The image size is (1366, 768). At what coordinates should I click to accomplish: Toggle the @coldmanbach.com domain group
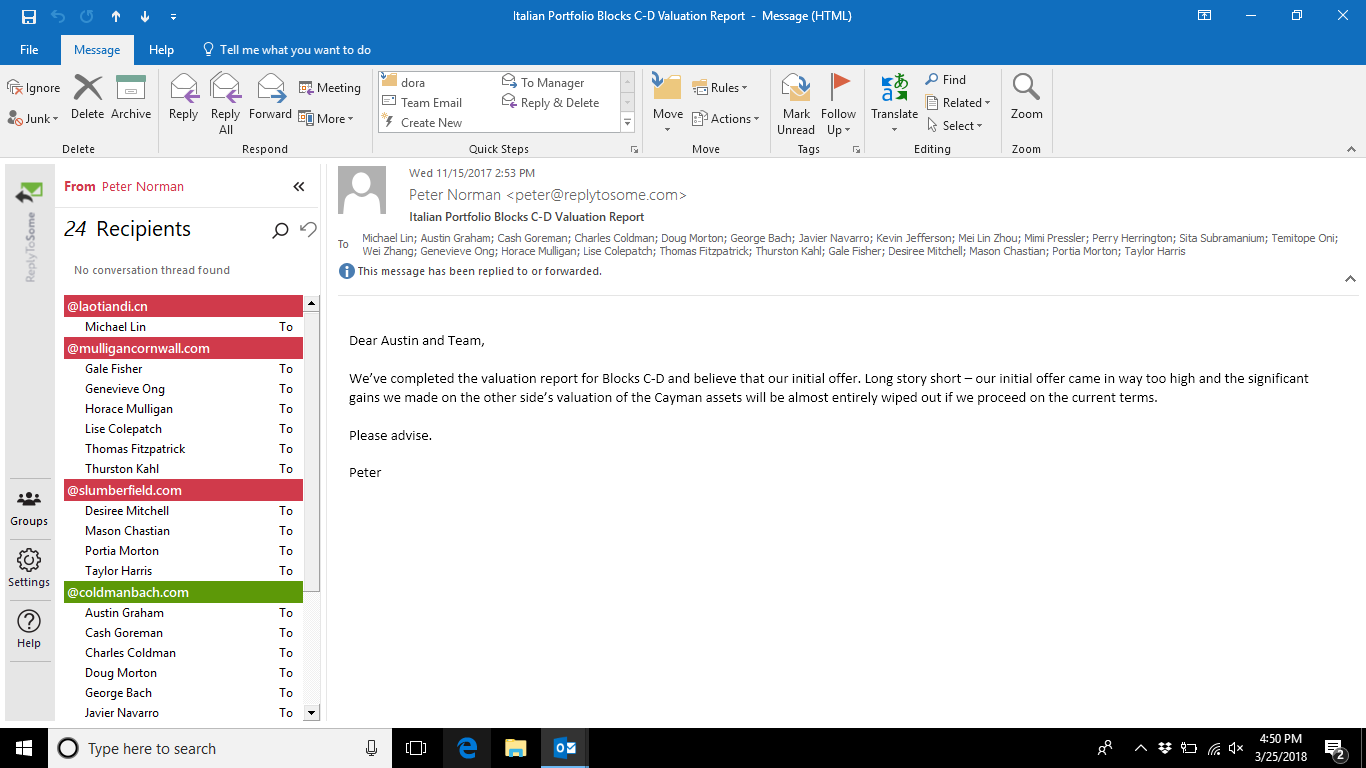point(183,592)
